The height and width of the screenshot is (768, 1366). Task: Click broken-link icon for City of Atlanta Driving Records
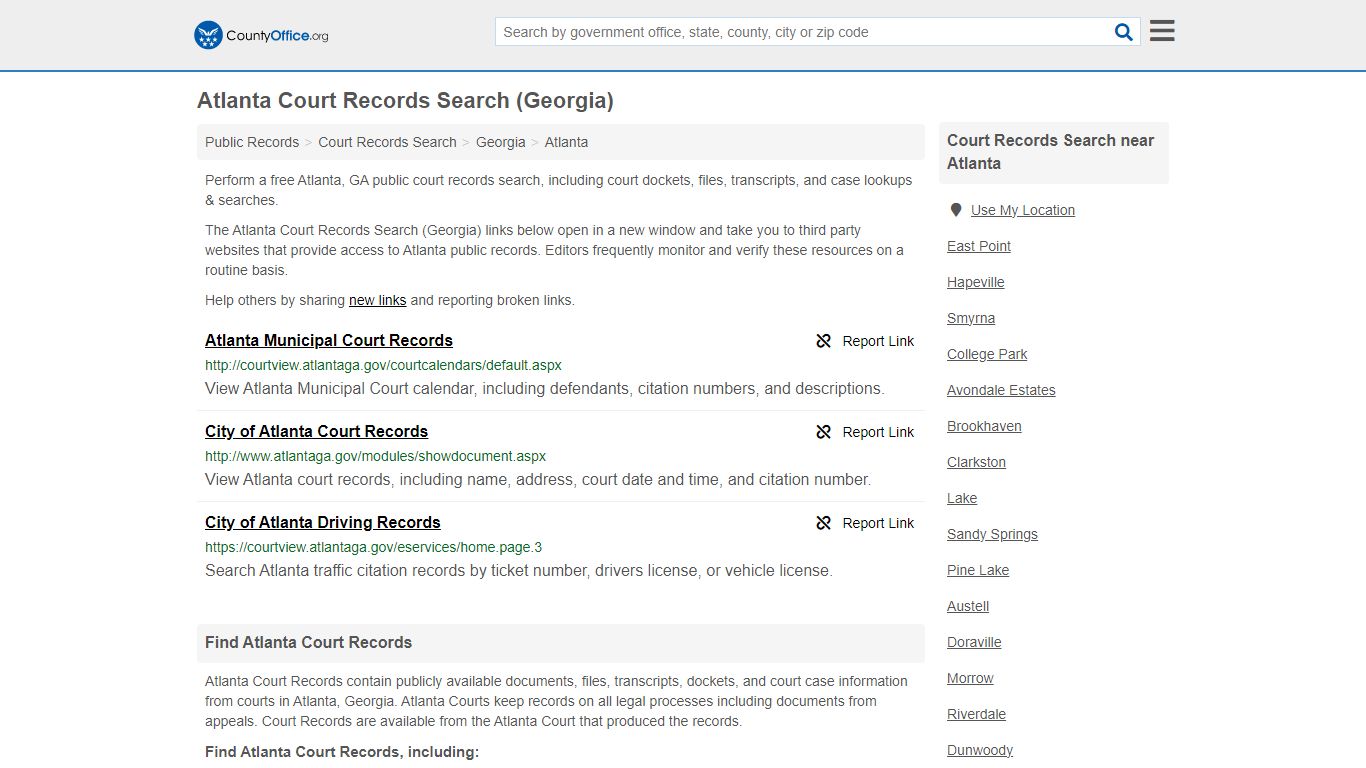pos(824,523)
